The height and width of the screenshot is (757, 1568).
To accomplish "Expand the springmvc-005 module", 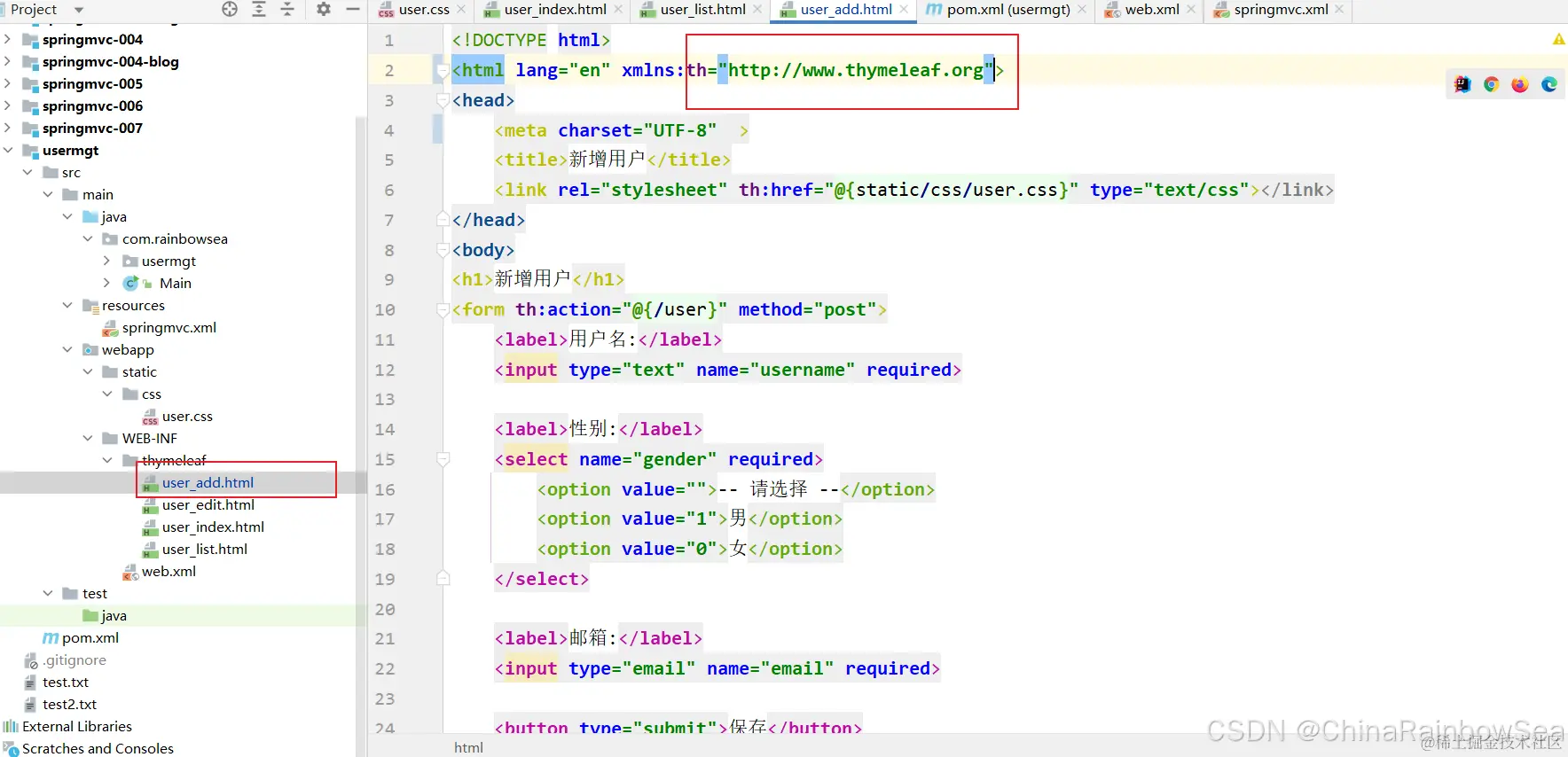I will (x=8, y=83).
